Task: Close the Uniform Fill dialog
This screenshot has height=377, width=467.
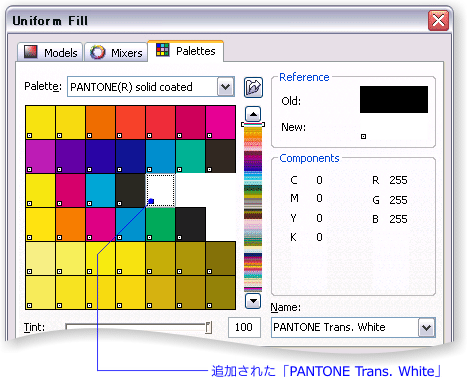Action: (438, 20)
